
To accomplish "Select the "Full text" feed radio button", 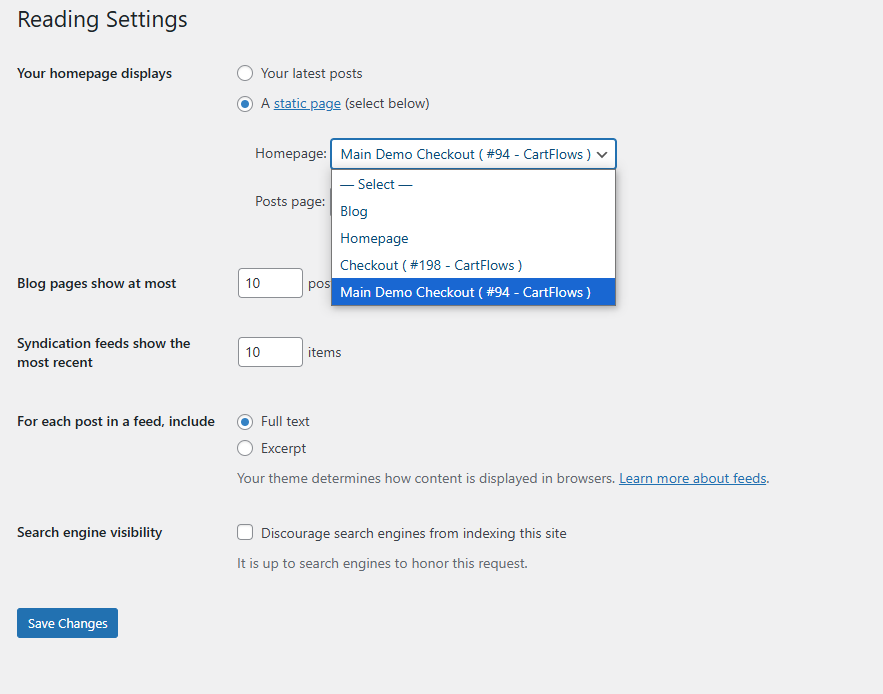I will click(245, 421).
